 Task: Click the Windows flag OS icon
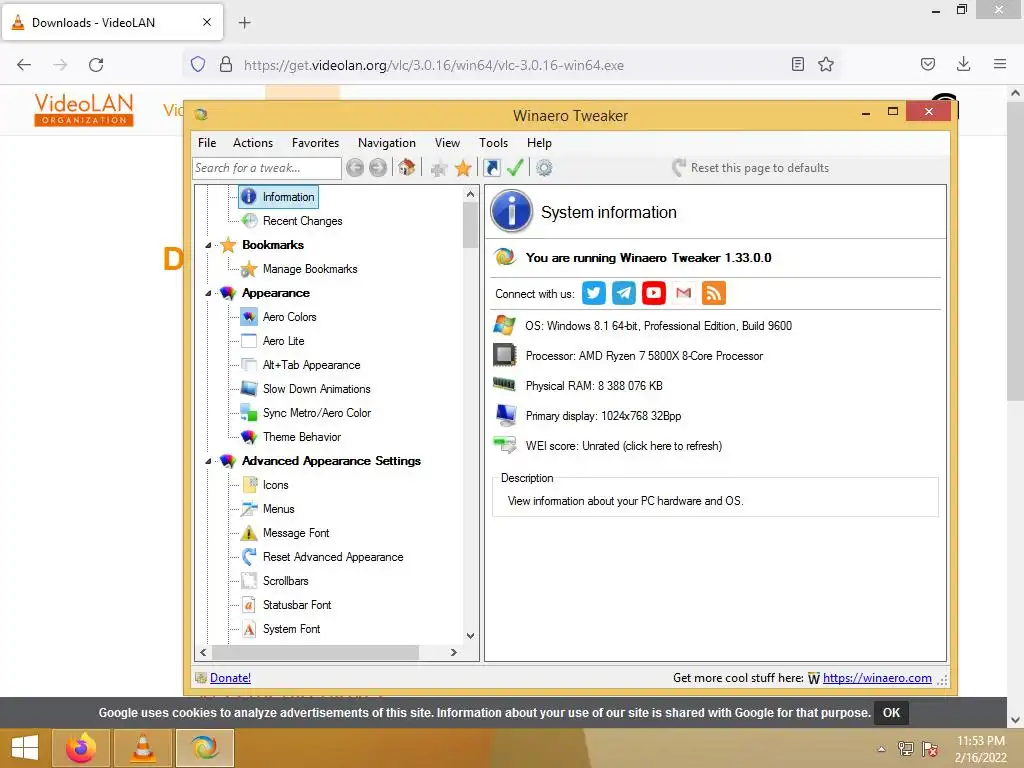(x=504, y=325)
